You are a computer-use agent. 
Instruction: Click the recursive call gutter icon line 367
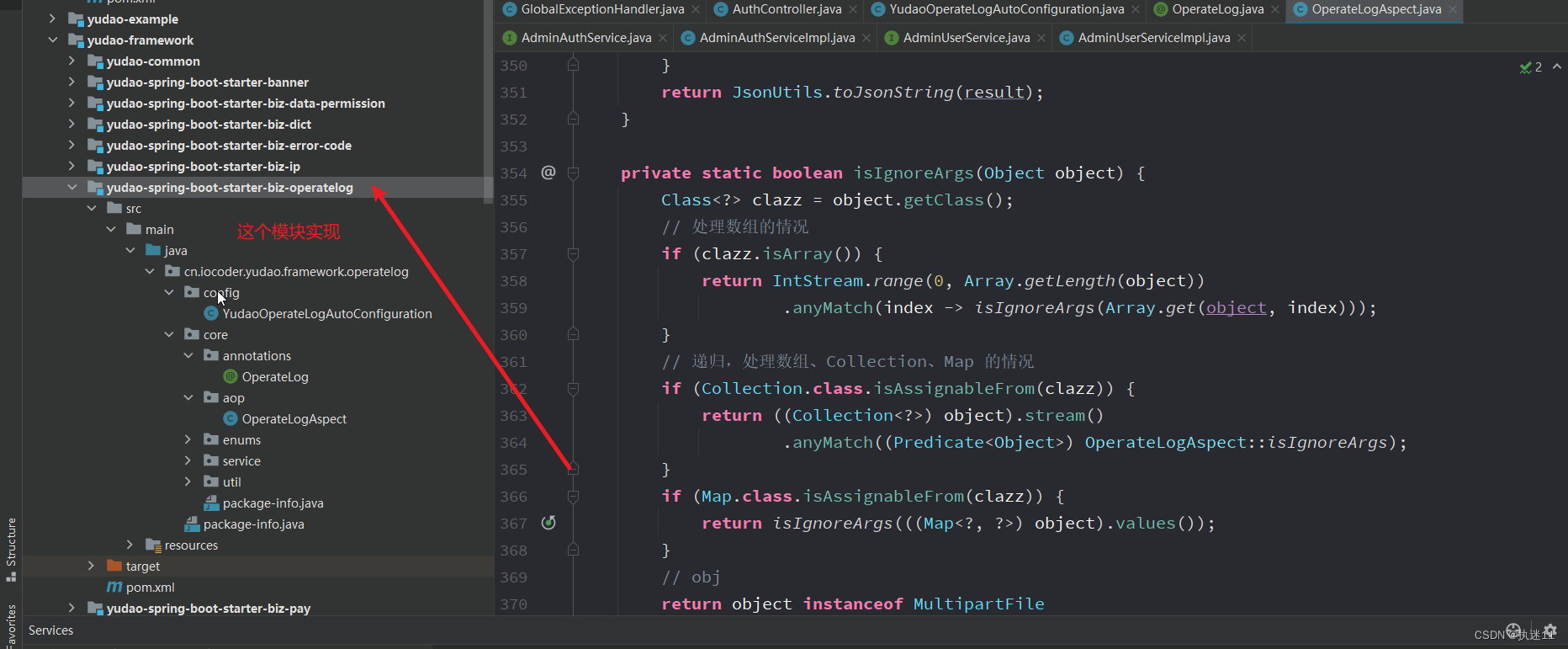tap(548, 523)
